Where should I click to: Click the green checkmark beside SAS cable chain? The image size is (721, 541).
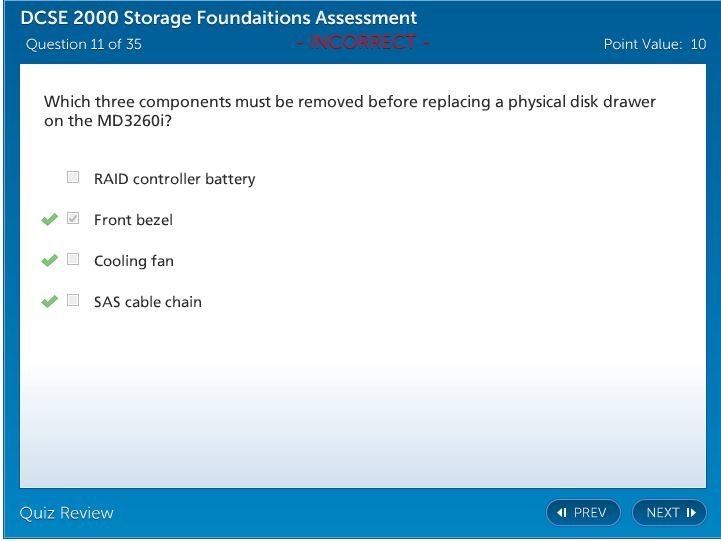click(49, 302)
